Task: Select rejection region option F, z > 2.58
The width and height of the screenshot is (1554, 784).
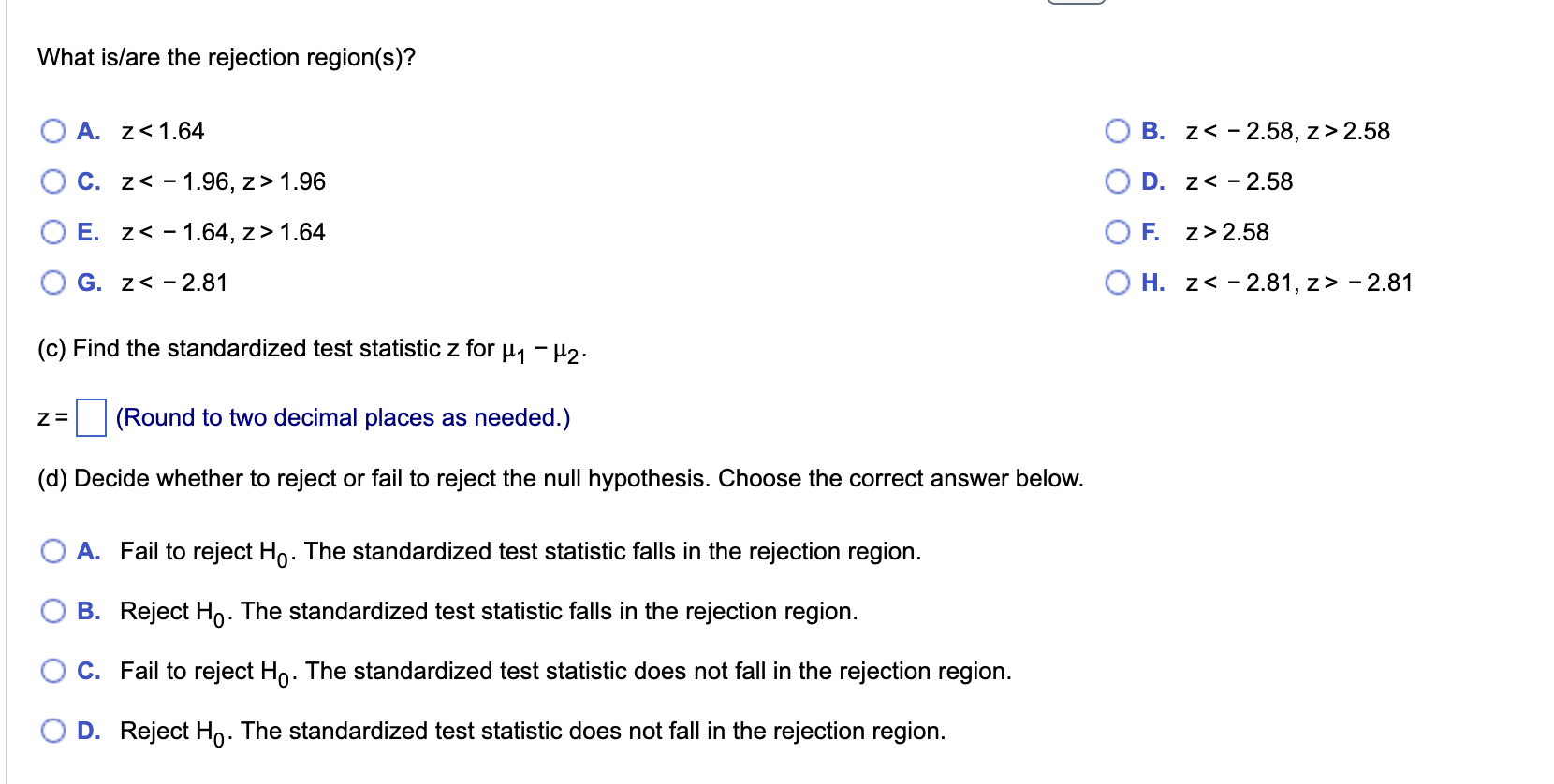Action: [x=1118, y=233]
